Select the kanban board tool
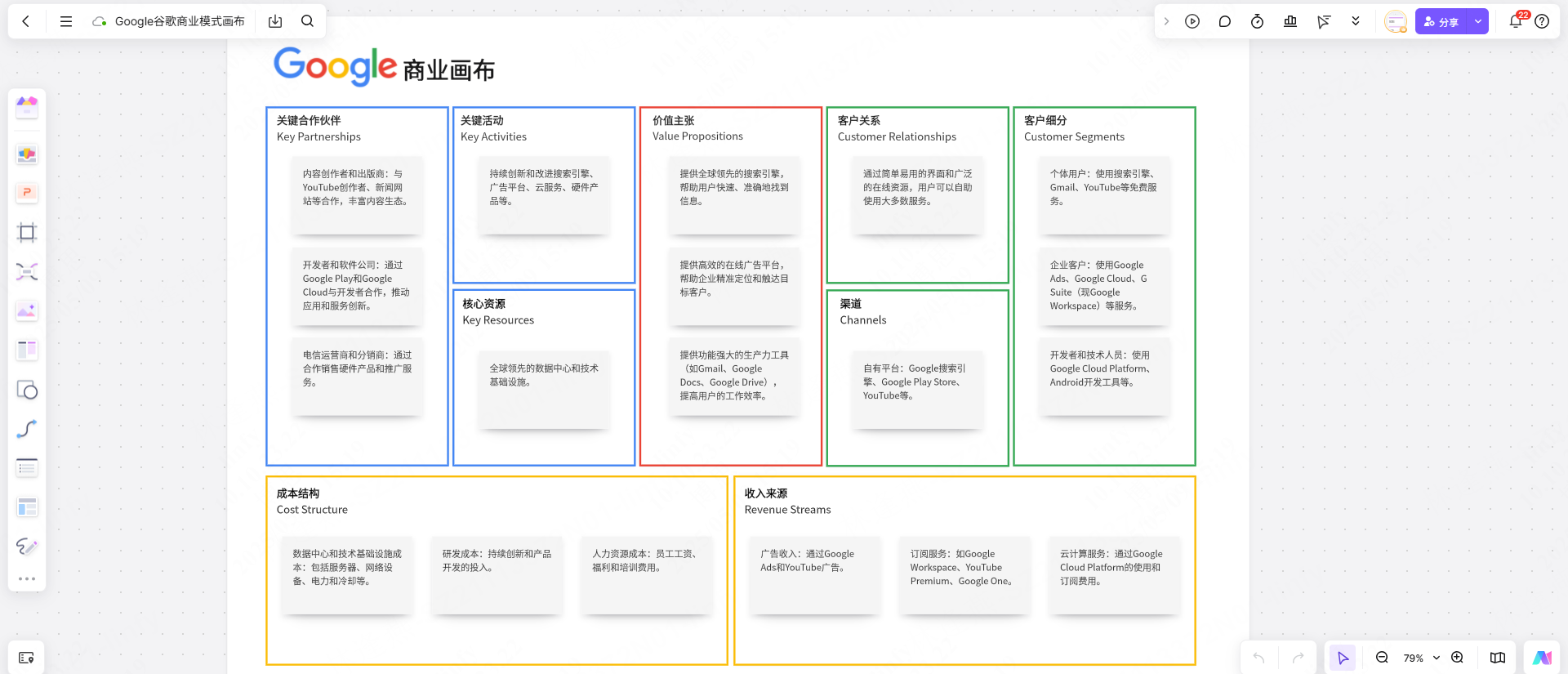Viewport: 1568px width, 674px height. point(27,350)
